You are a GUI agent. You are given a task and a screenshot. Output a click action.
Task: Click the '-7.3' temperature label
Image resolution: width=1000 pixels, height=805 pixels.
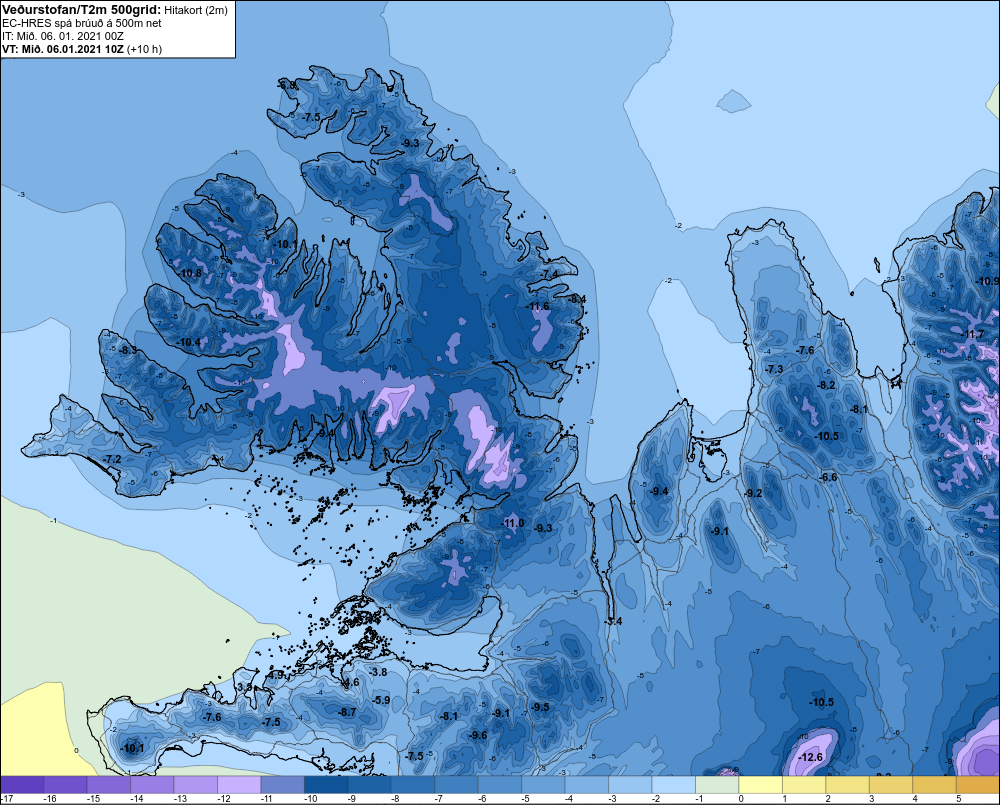click(774, 369)
